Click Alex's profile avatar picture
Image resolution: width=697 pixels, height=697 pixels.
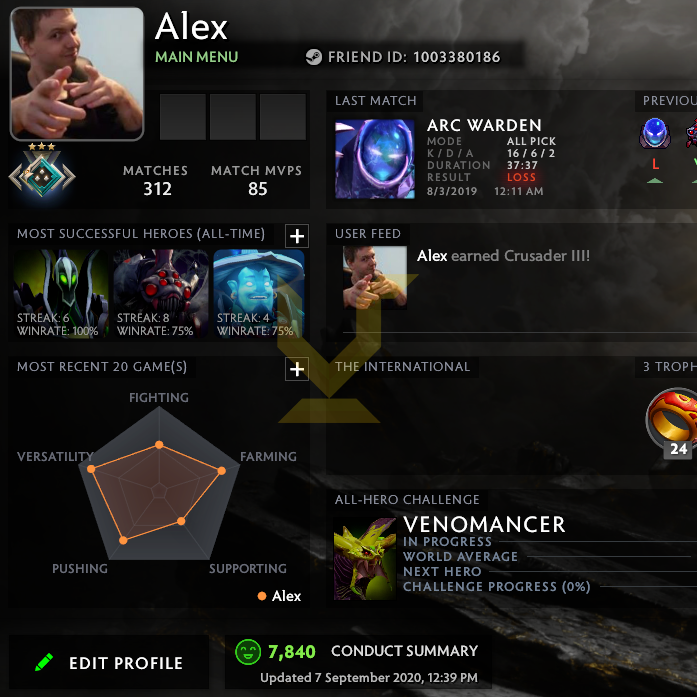point(77,74)
